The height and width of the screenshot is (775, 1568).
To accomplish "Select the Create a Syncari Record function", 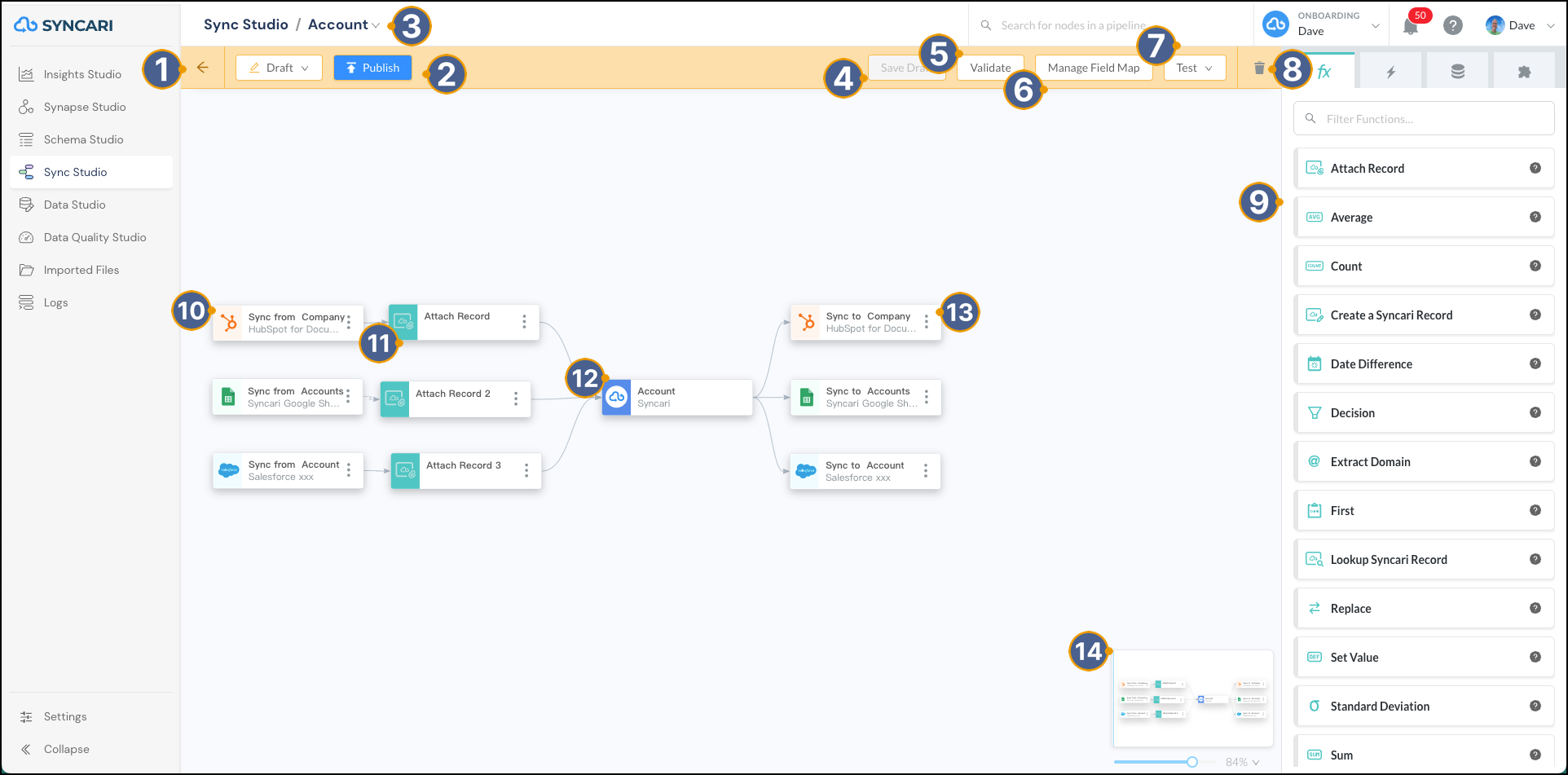I will 1424,315.
